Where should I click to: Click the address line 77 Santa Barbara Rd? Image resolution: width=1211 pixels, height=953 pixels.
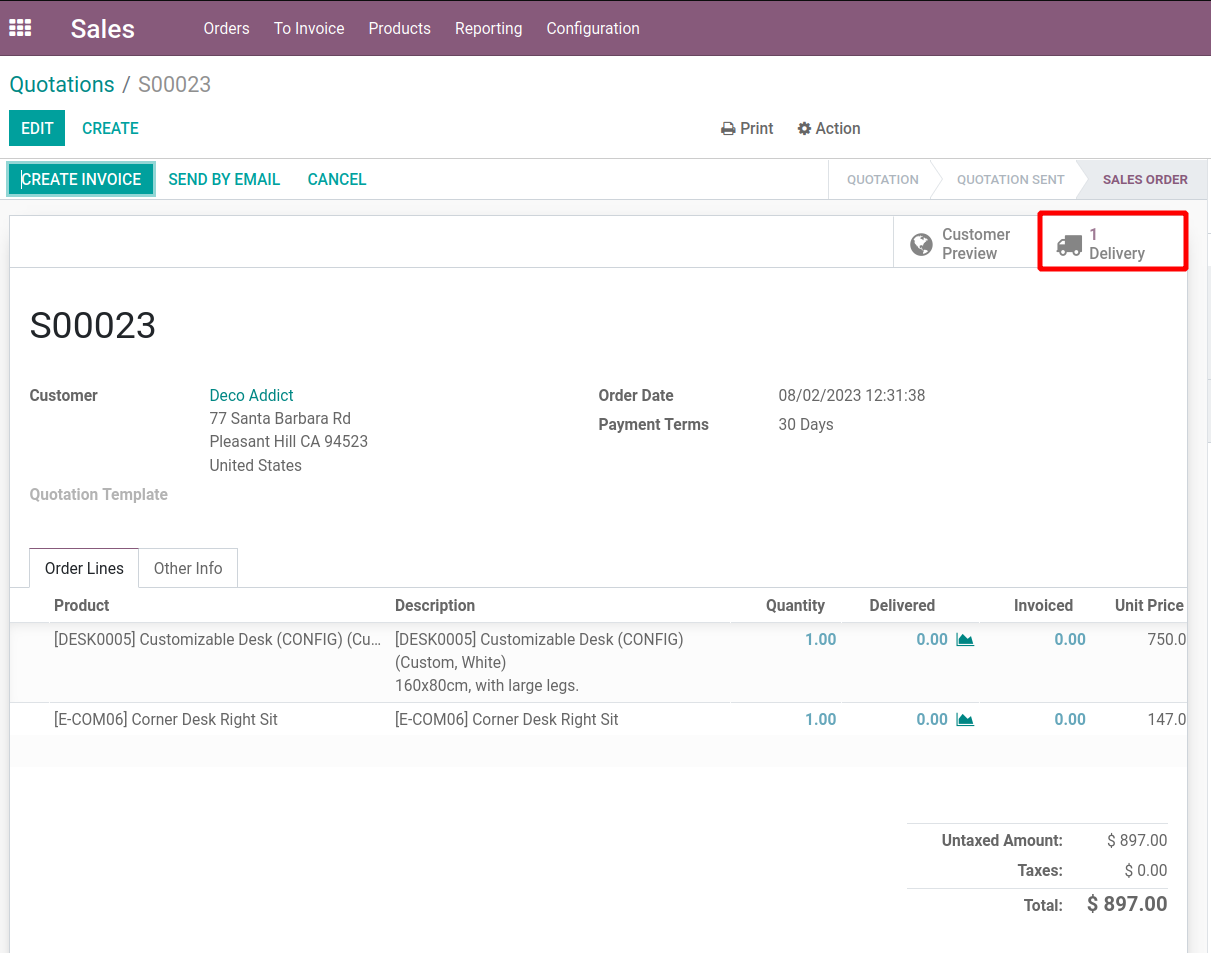(x=280, y=418)
